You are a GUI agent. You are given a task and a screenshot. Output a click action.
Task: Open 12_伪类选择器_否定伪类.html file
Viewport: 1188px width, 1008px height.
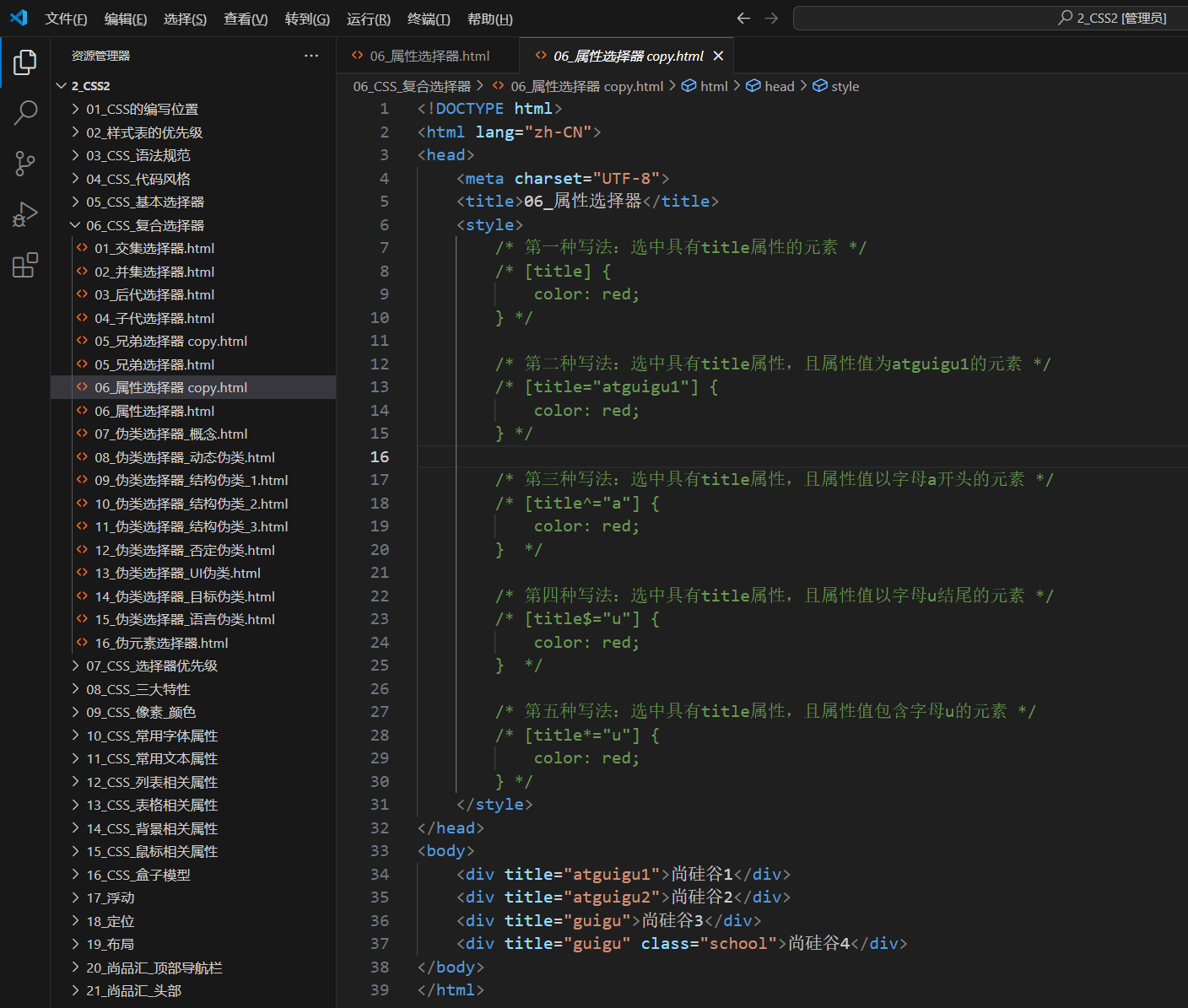pyautogui.click(x=193, y=550)
